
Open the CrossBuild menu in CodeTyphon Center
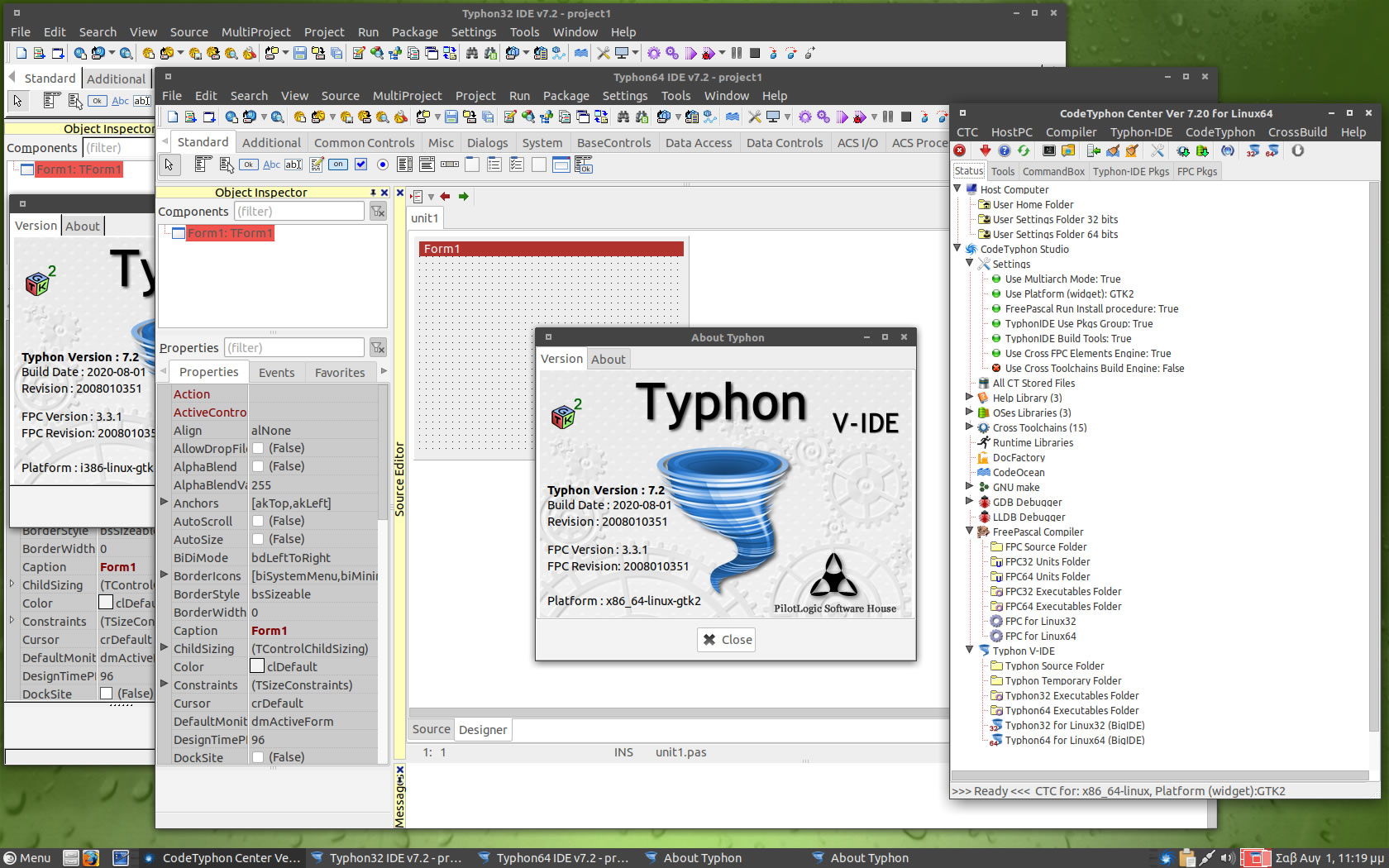pos(1297,132)
